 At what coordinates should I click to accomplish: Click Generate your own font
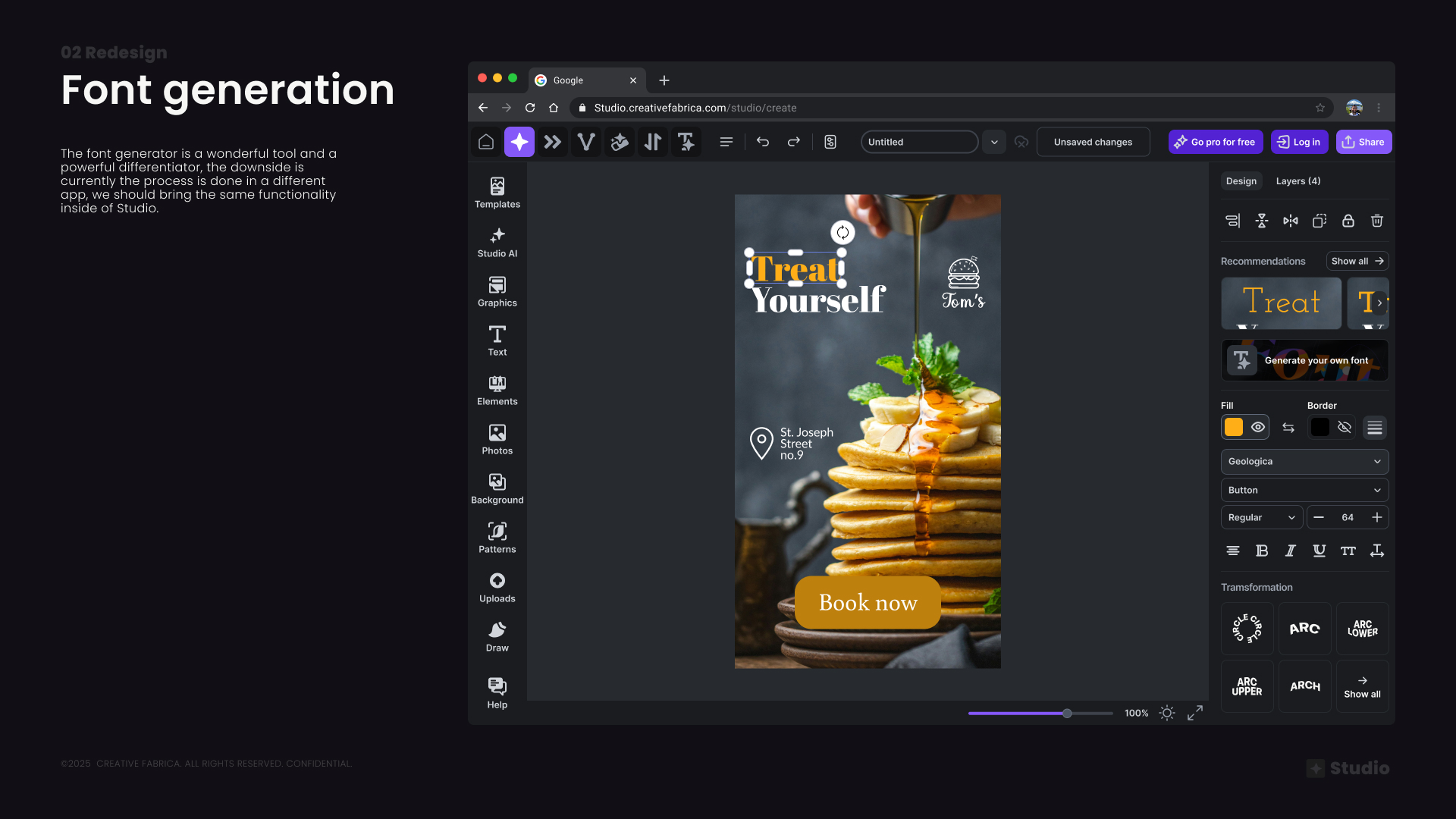click(x=1304, y=360)
